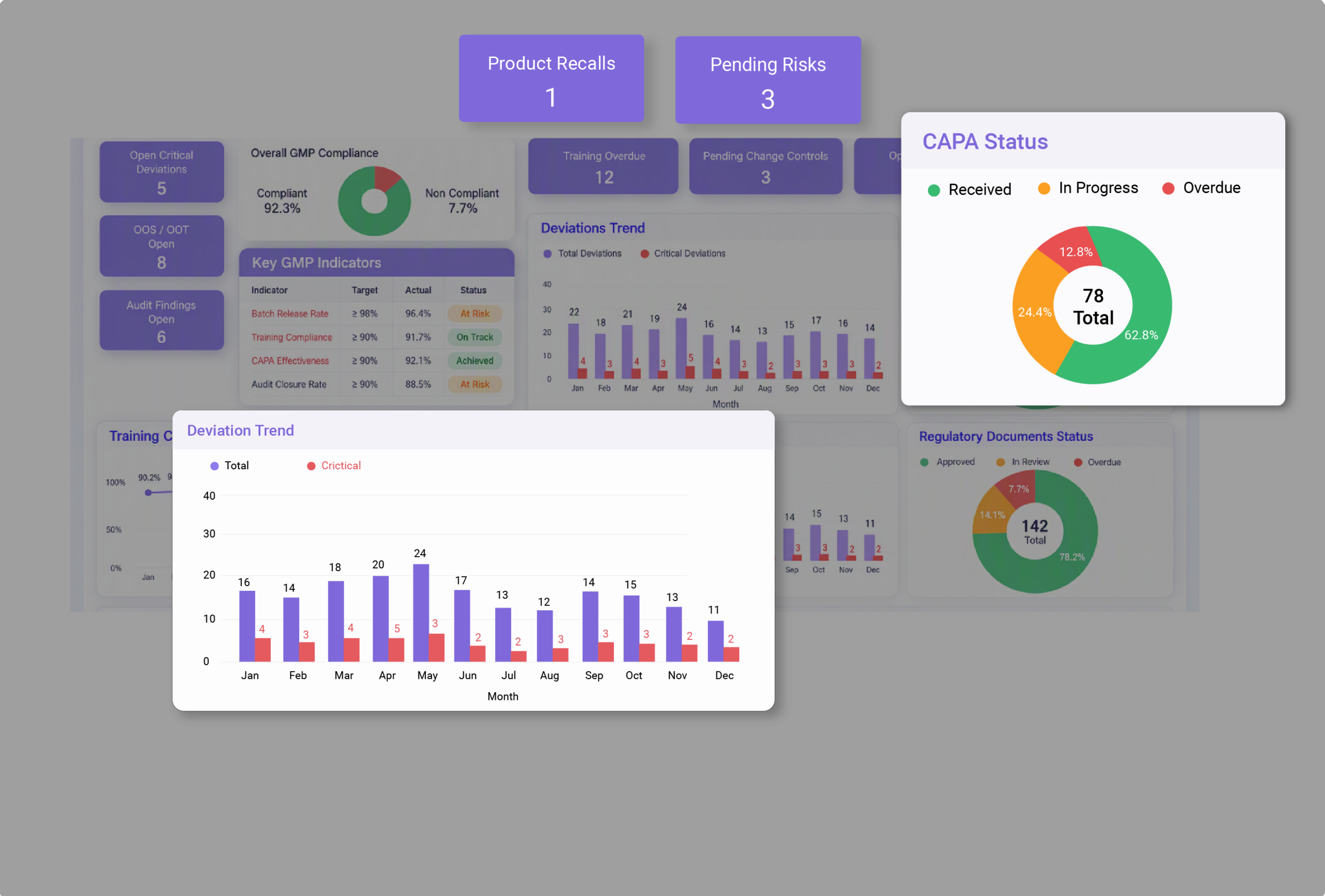Click the On Track status badge

pyautogui.click(x=474, y=337)
